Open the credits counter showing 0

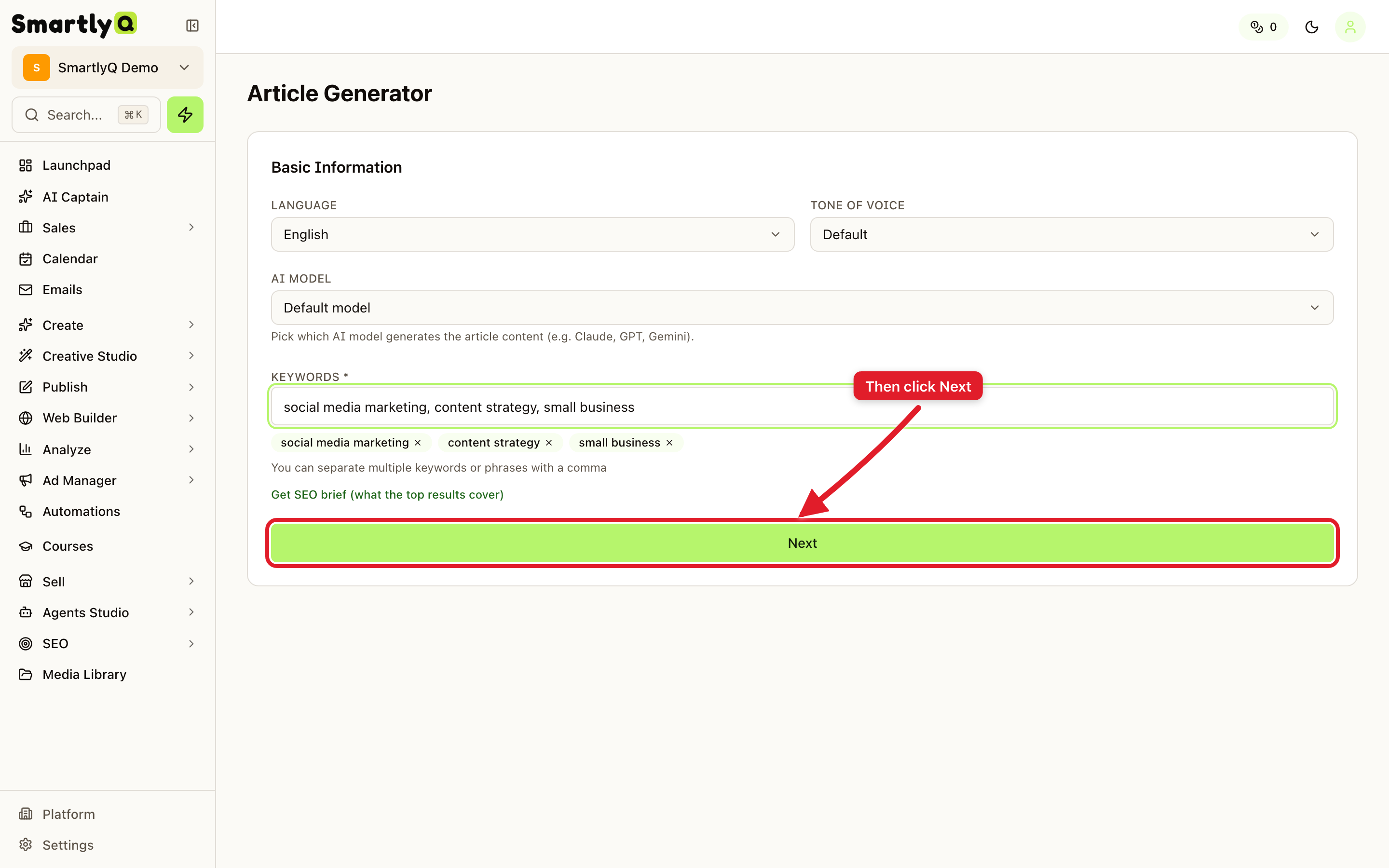tap(1263, 27)
